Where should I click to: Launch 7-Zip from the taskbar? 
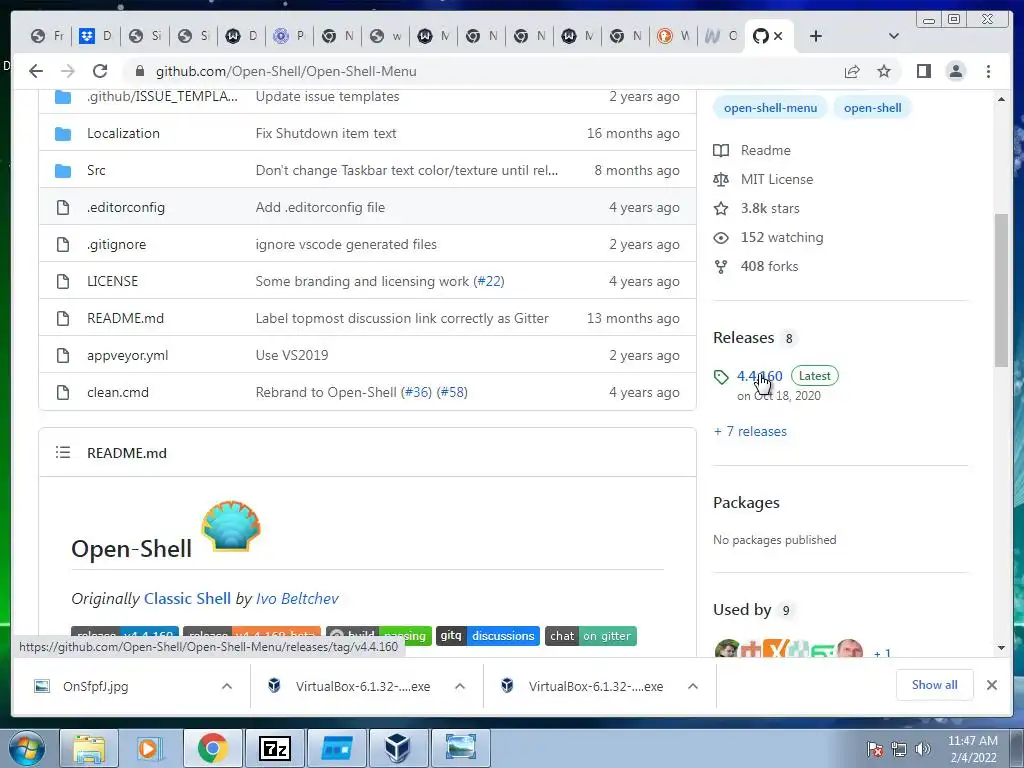click(274, 748)
